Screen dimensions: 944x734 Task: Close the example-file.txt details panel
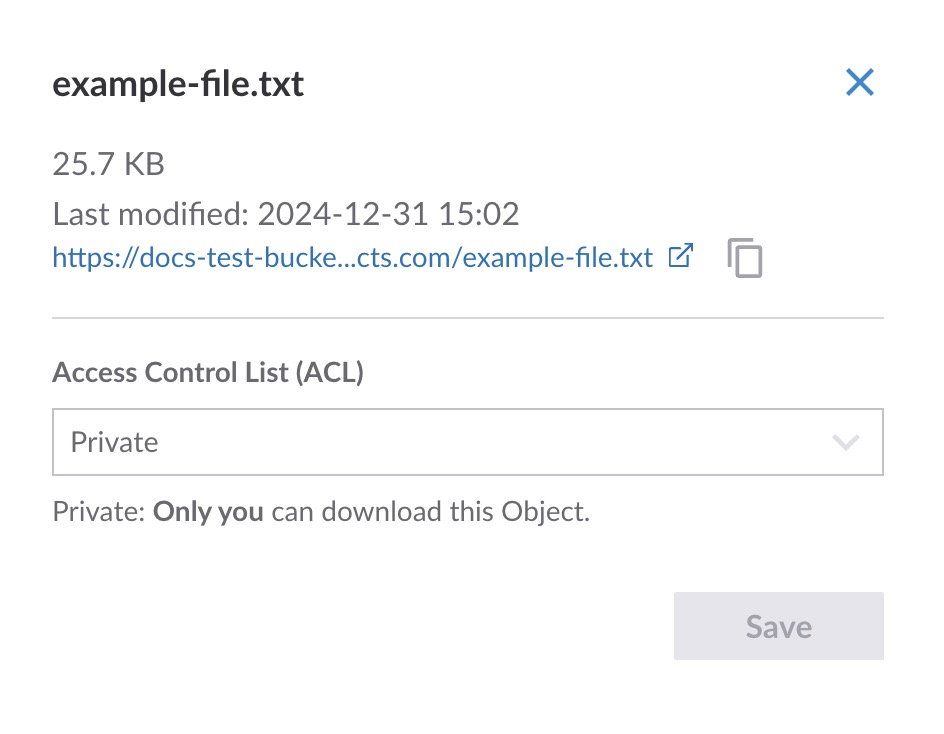(x=859, y=83)
